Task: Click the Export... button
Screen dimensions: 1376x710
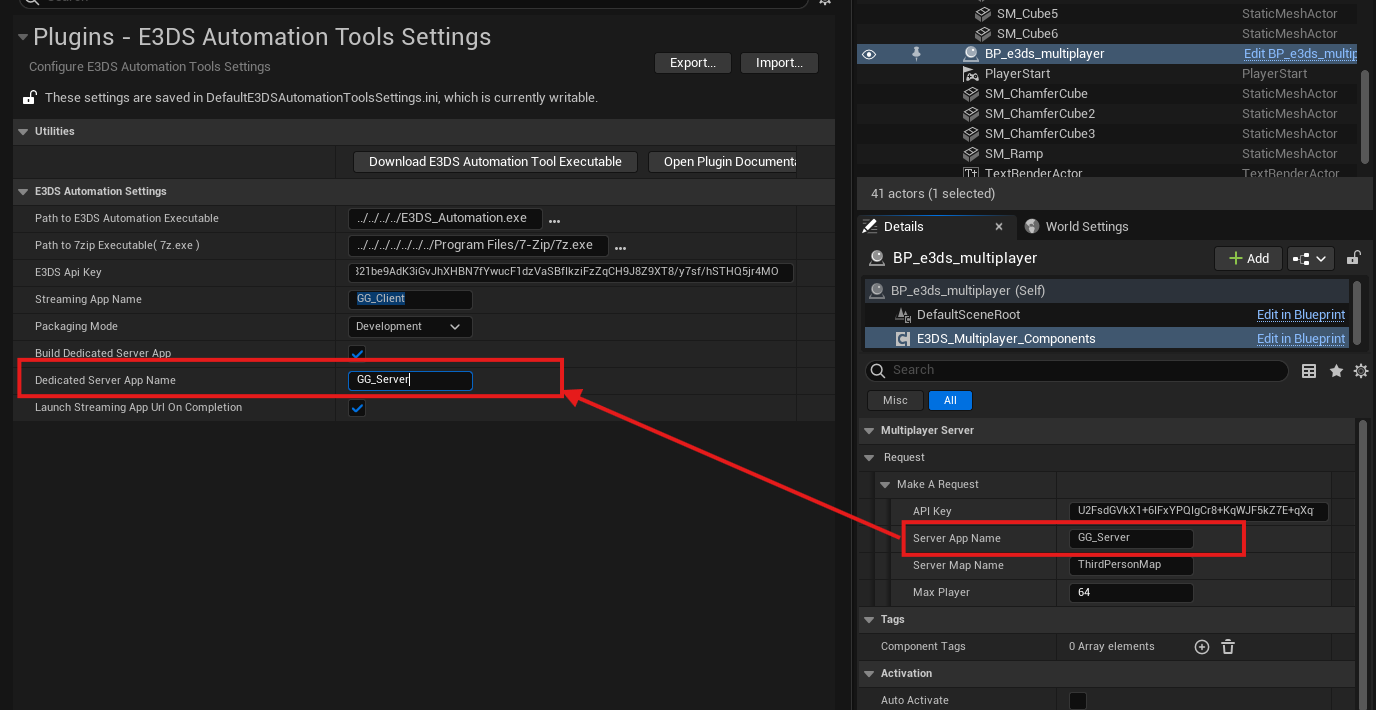Action: [693, 63]
